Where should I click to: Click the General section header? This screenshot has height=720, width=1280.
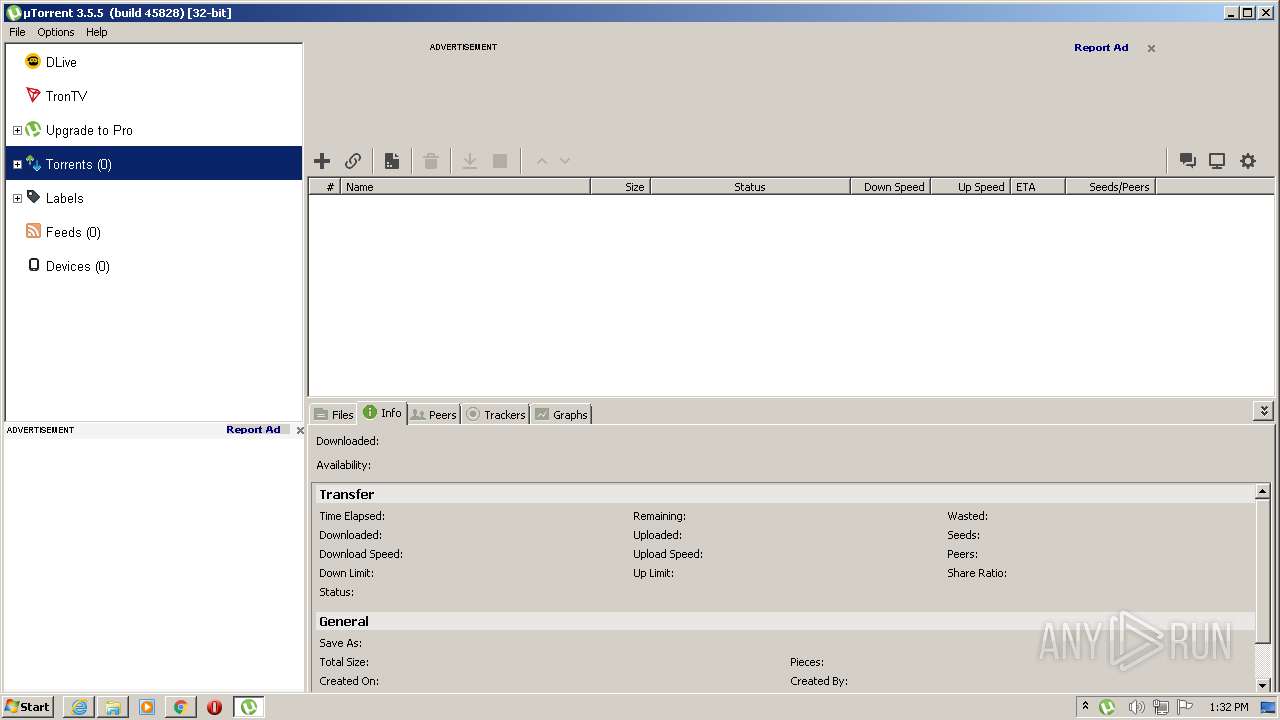click(784, 621)
